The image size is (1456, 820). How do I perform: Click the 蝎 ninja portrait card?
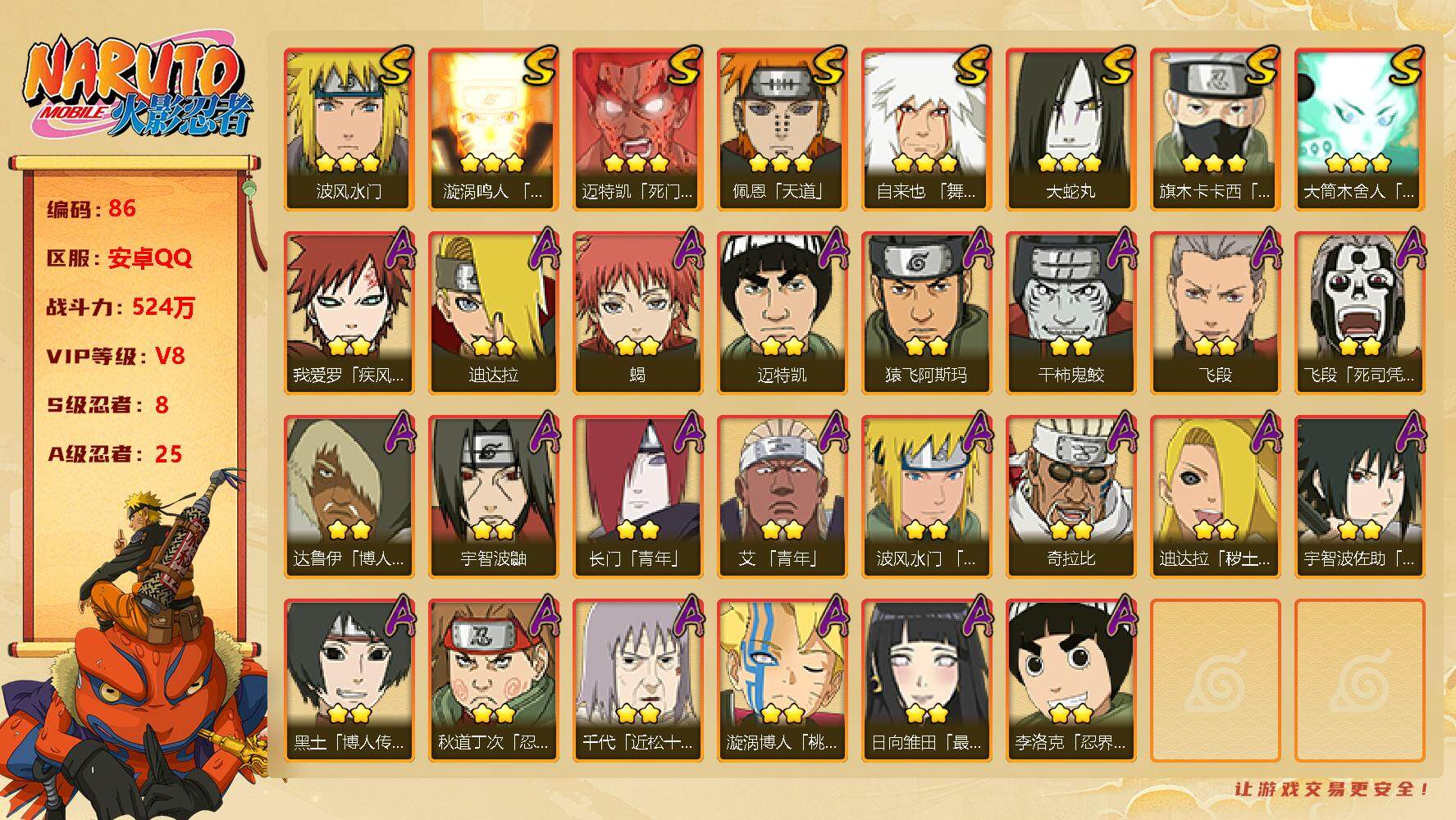638,312
